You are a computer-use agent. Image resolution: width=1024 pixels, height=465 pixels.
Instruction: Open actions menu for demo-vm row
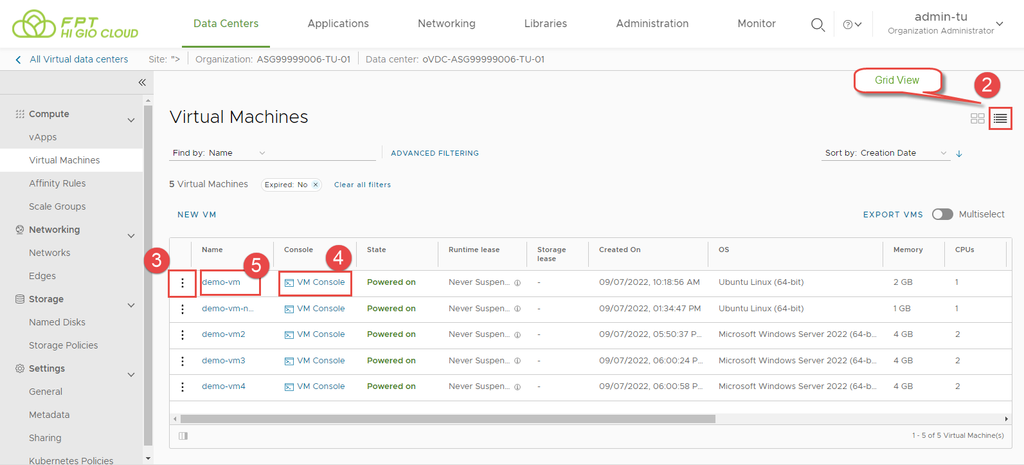(x=182, y=283)
